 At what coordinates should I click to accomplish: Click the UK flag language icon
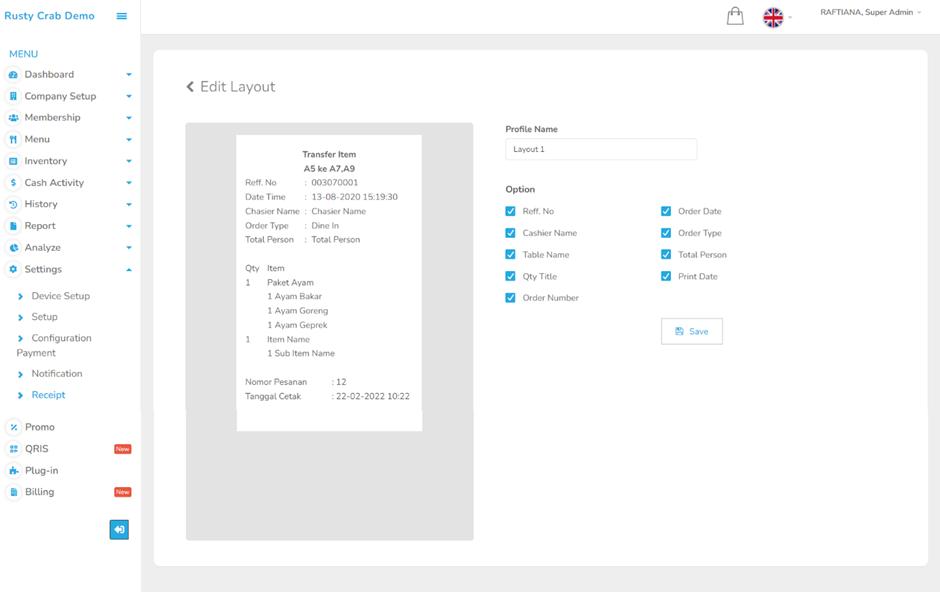[x=773, y=17]
